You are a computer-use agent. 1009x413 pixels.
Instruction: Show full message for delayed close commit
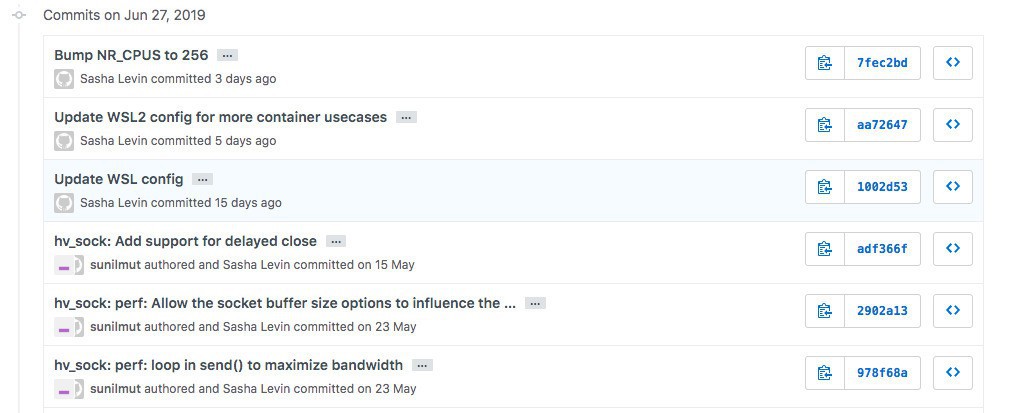coord(336,242)
